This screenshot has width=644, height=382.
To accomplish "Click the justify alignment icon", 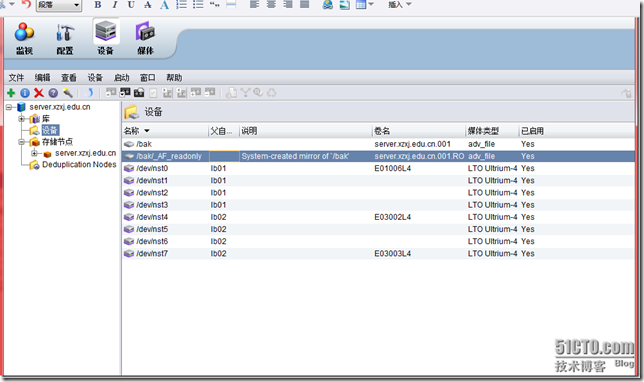I will pyautogui.click(x=304, y=5).
